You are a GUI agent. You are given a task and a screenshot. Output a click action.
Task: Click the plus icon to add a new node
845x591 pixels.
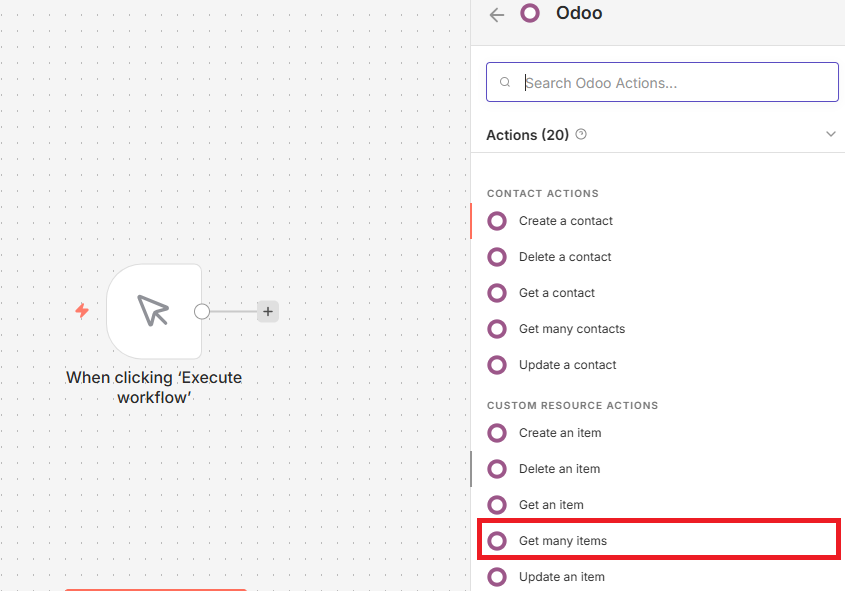tap(267, 311)
